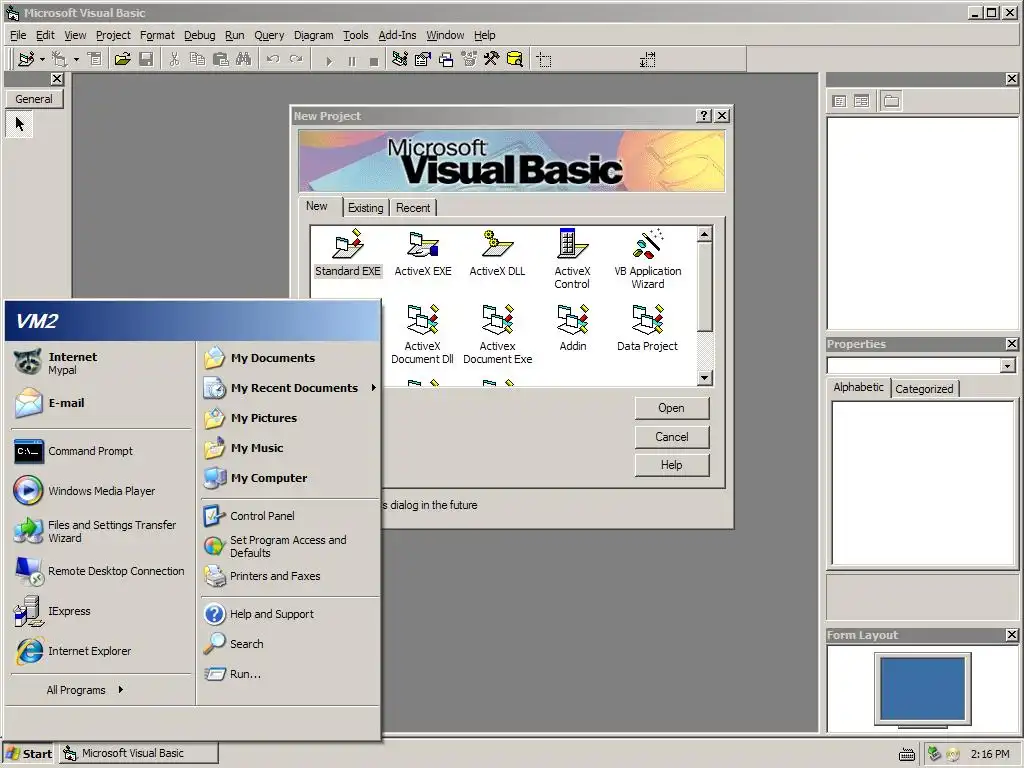Image resolution: width=1024 pixels, height=768 pixels.
Task: Click the Break (pause) toolbar button
Action: point(351,61)
